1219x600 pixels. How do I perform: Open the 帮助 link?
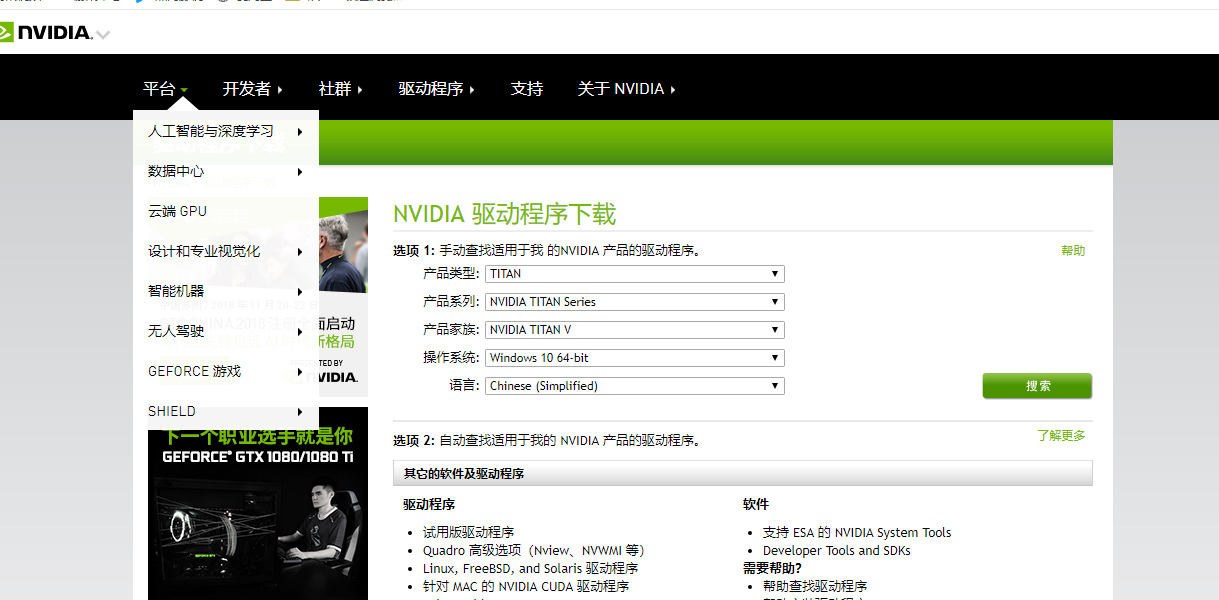(x=1073, y=251)
